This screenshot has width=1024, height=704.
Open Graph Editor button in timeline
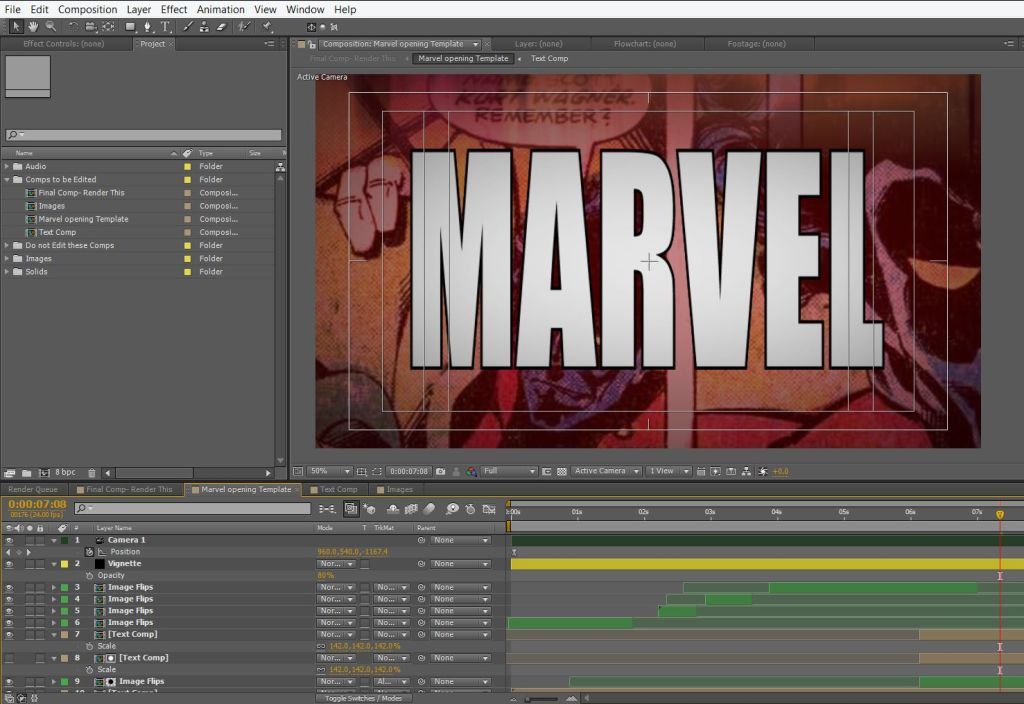[x=488, y=509]
